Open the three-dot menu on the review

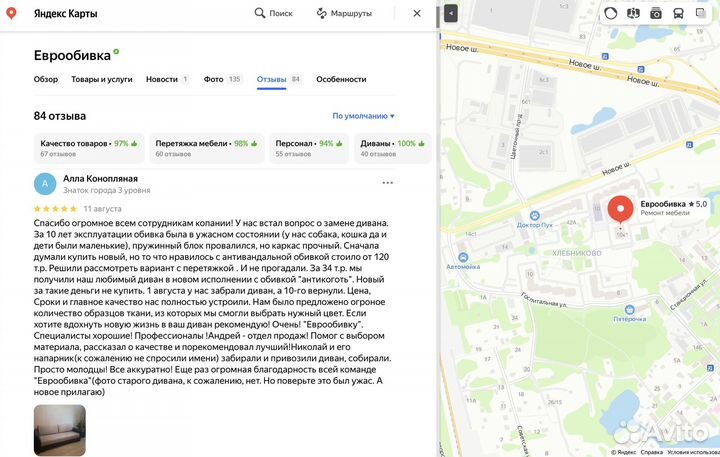click(388, 183)
